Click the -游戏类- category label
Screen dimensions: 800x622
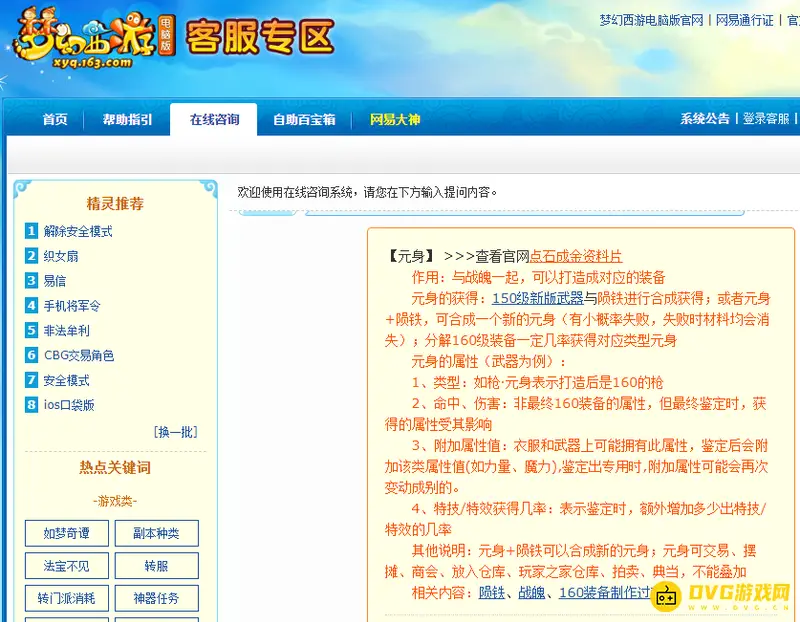(115, 501)
